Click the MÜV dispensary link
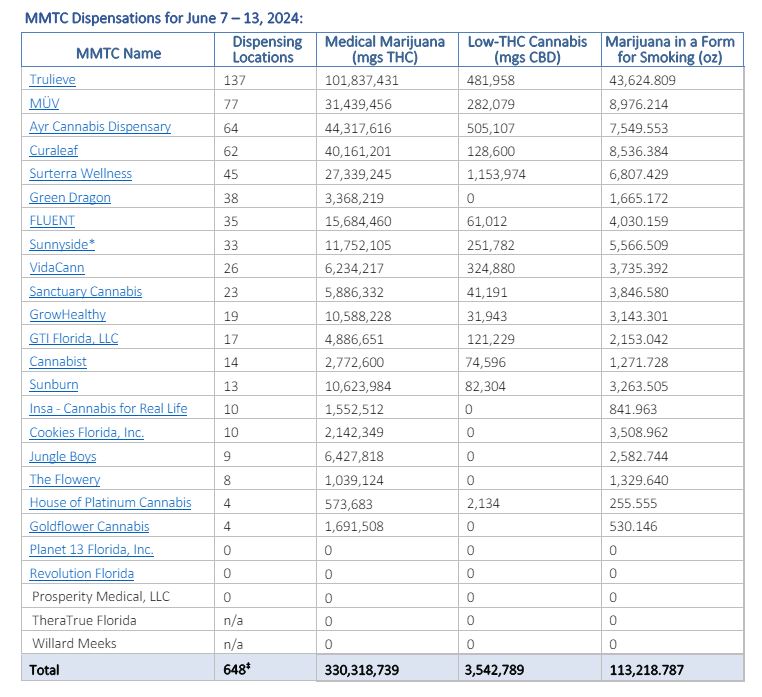 pyautogui.click(x=45, y=103)
